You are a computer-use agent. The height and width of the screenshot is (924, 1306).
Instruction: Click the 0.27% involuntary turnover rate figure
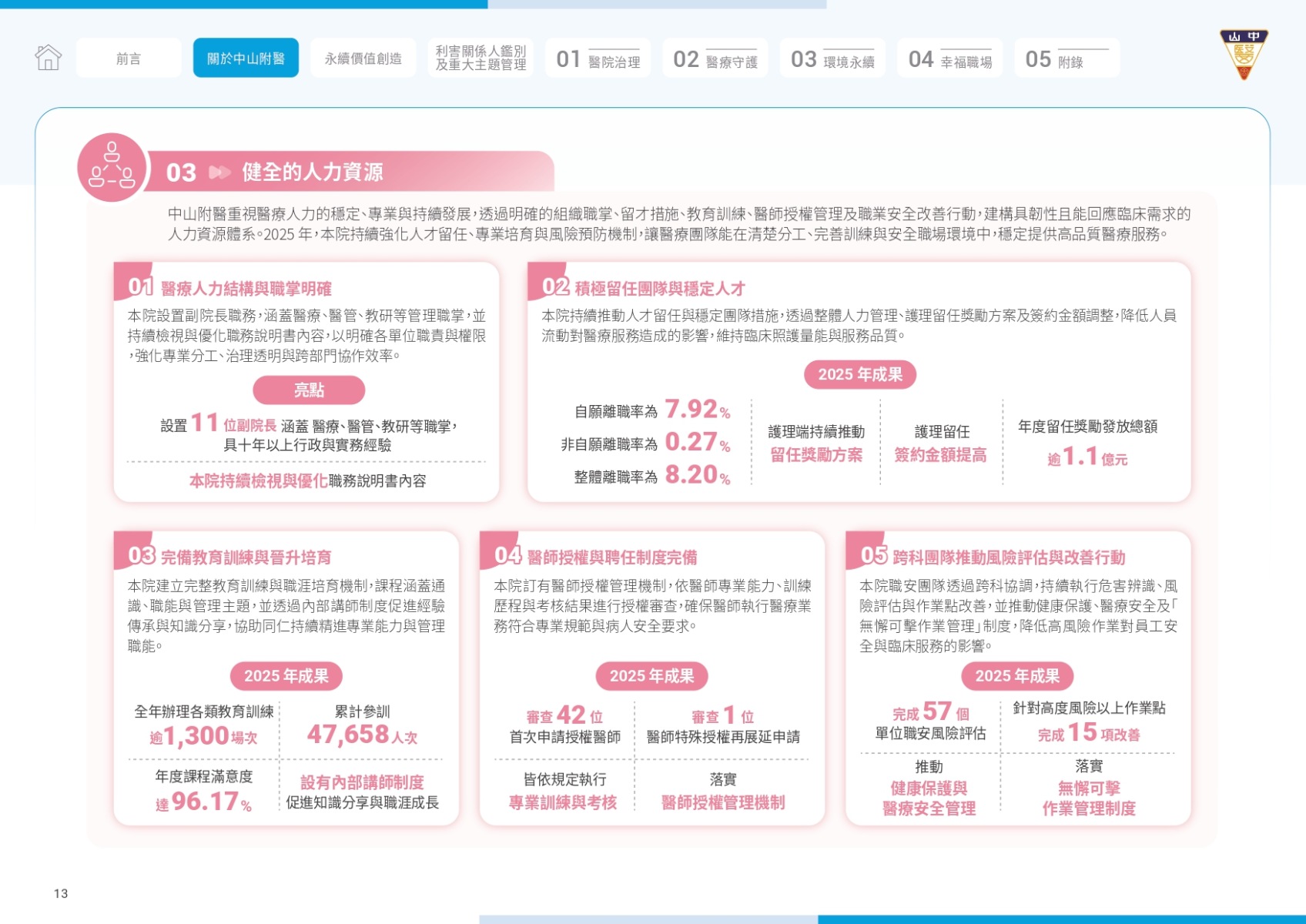(x=698, y=443)
